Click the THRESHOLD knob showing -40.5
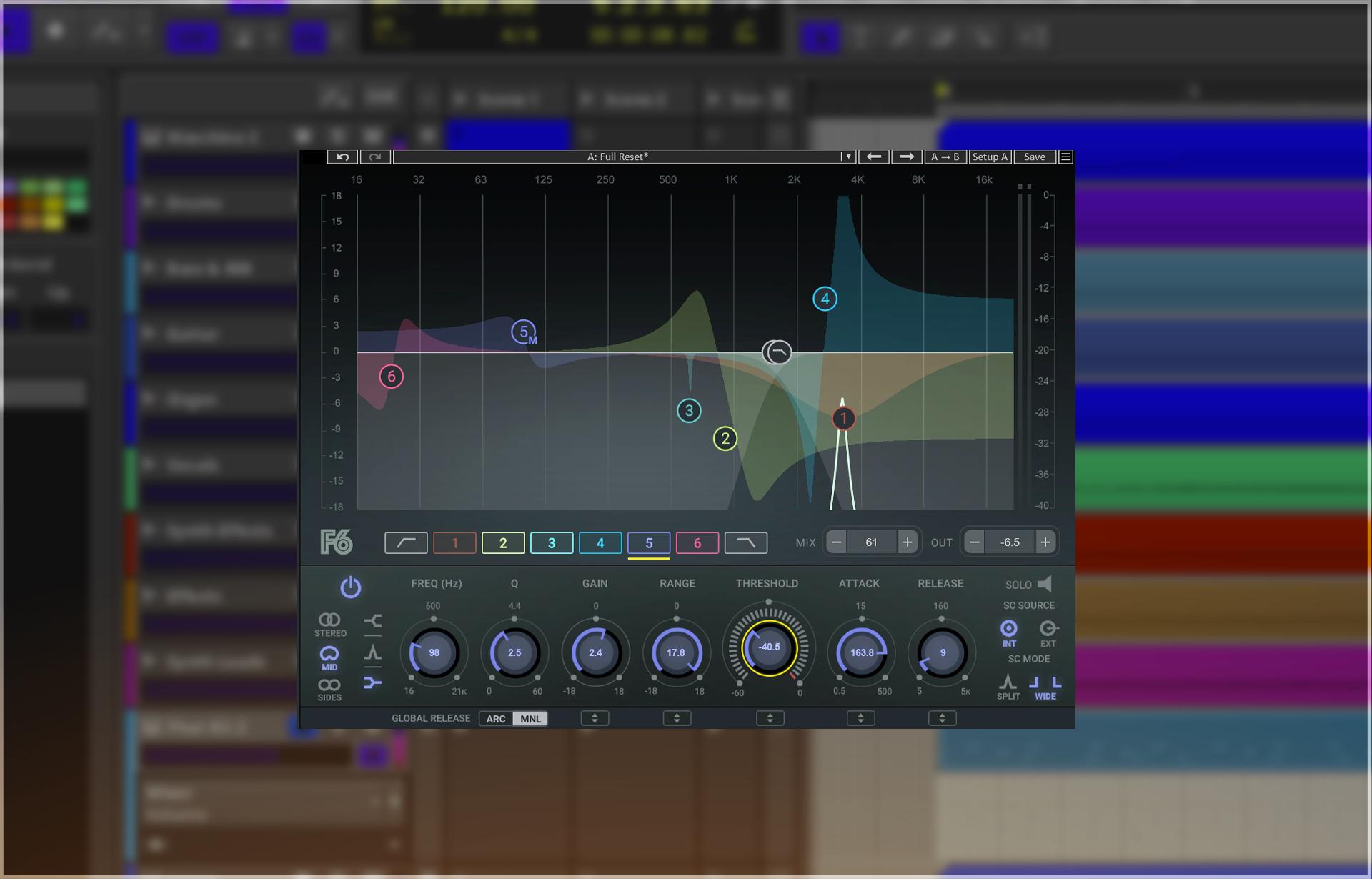 click(x=769, y=647)
